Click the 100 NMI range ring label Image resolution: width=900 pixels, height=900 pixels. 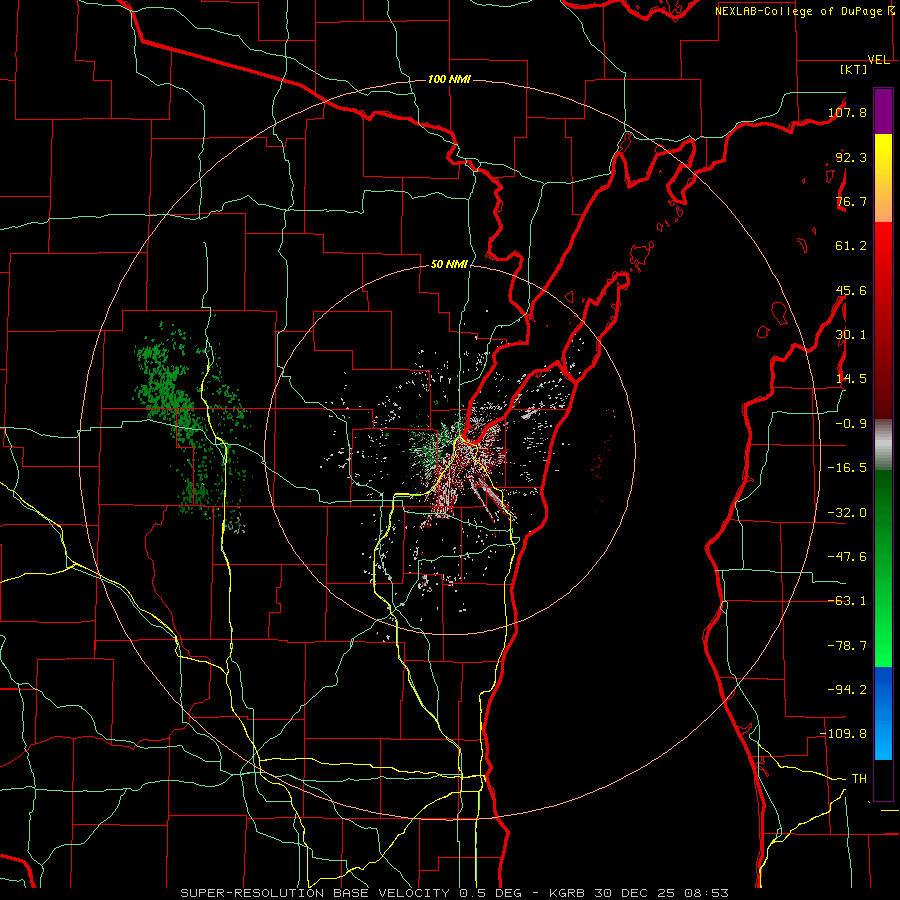pyautogui.click(x=449, y=79)
